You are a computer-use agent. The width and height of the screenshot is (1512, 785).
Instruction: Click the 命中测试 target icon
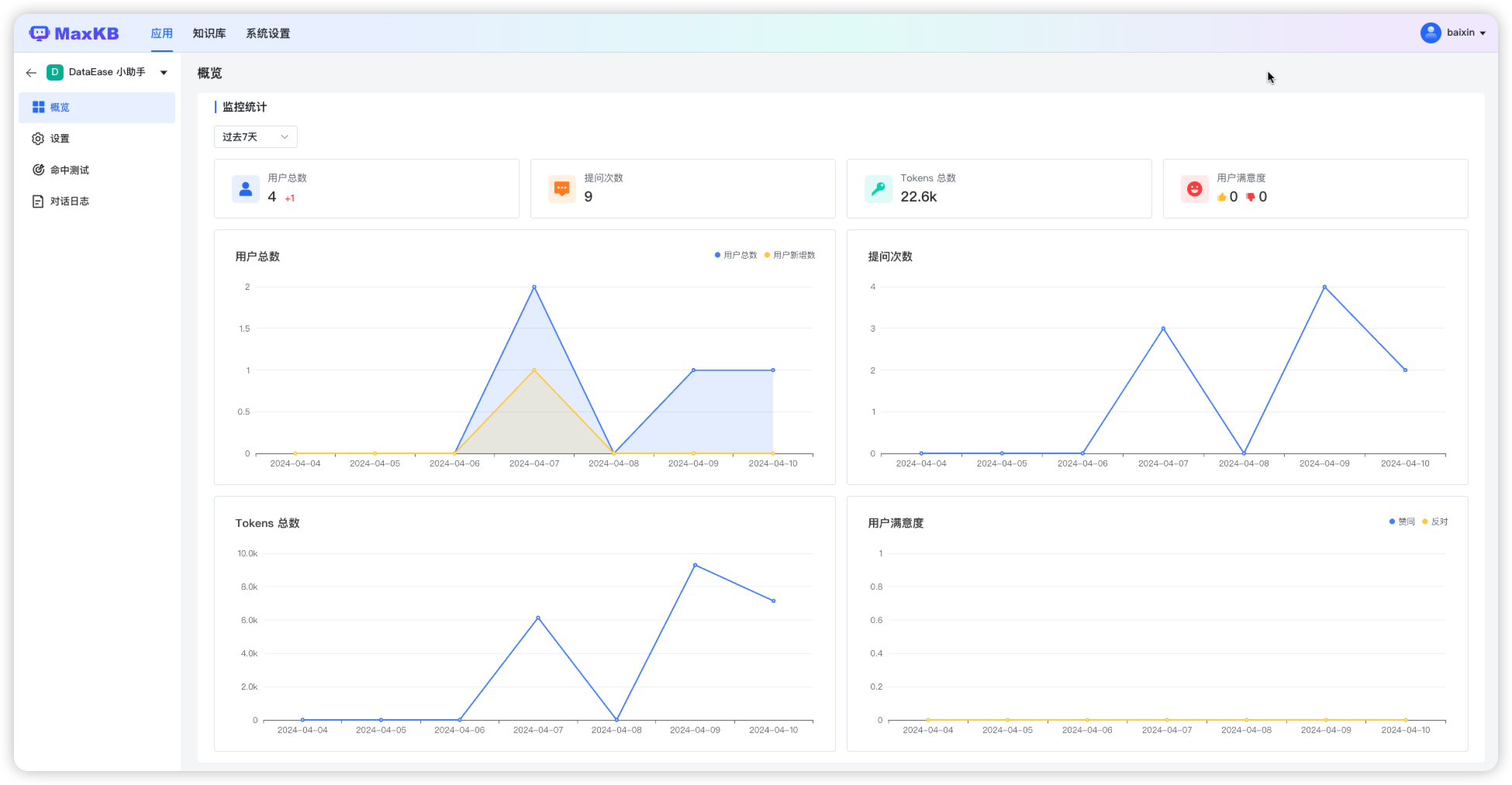[x=38, y=170]
